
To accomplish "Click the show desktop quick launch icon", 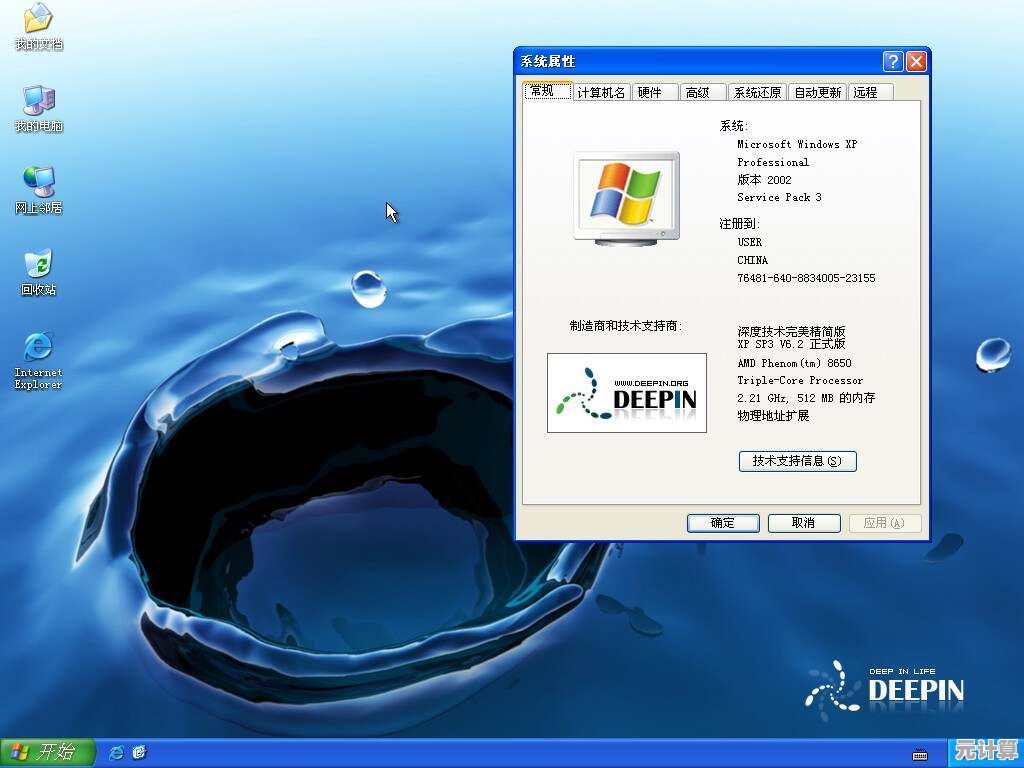I will [x=140, y=752].
